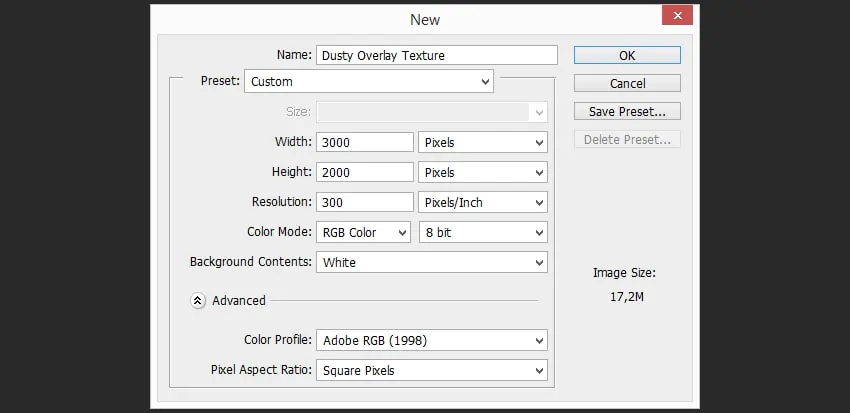Viewport: 850px width, 413px height.
Task: Click the Height field containing 2000
Action: [365, 172]
